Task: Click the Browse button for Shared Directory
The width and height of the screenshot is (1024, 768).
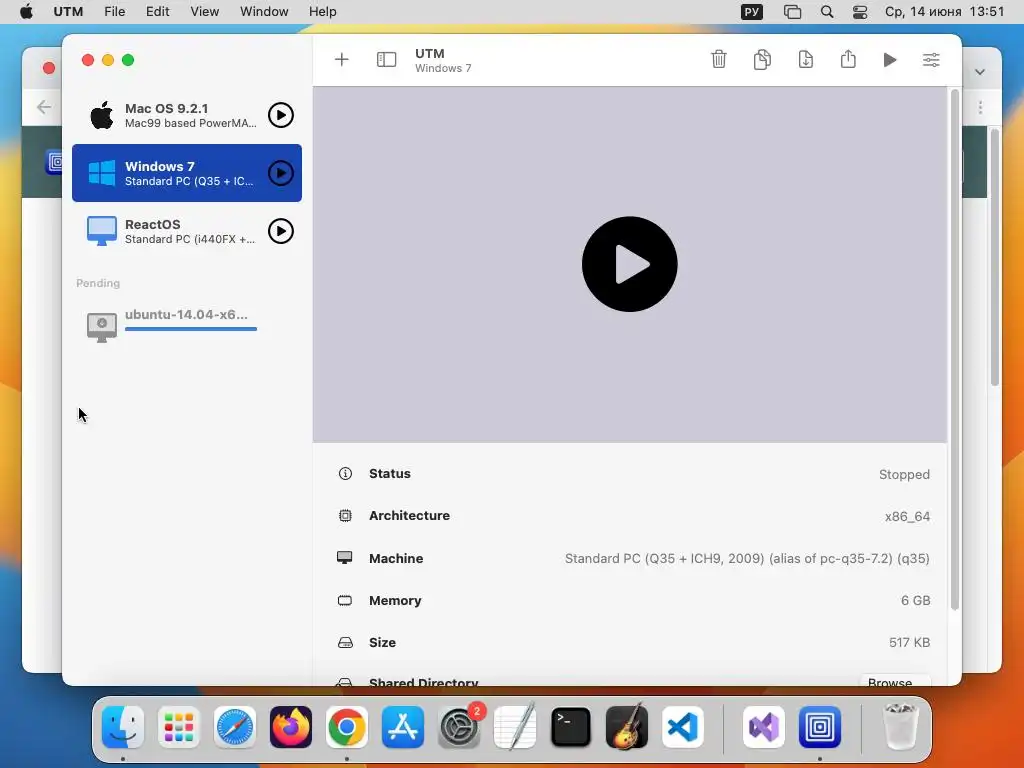Action: pyautogui.click(x=895, y=680)
